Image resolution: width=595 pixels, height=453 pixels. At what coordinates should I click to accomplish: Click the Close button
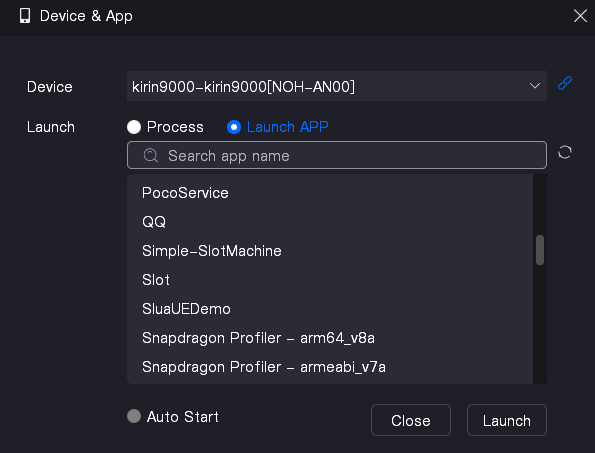pyautogui.click(x=411, y=420)
